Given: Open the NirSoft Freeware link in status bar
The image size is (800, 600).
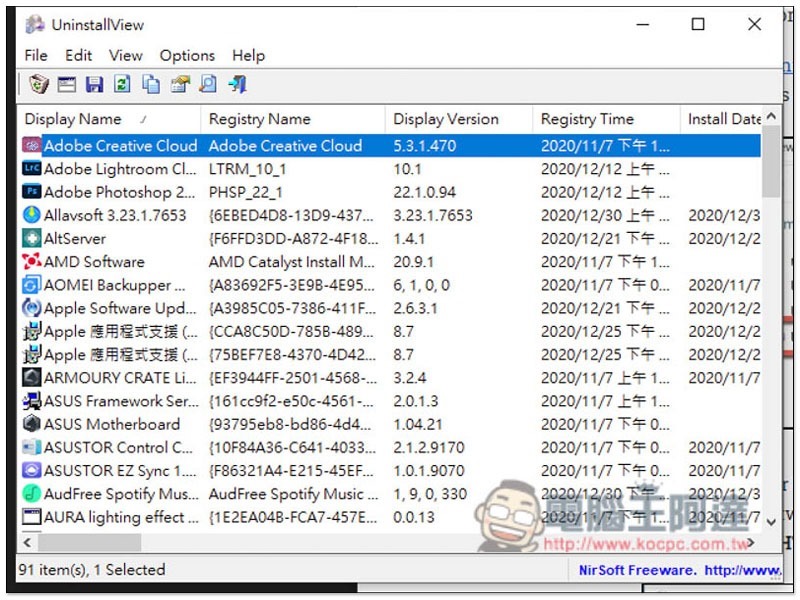Looking at the screenshot, I should point(679,570).
